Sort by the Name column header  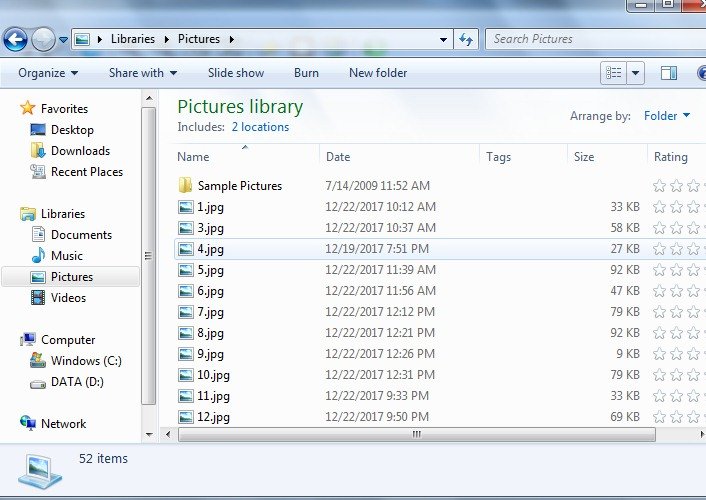(x=246, y=157)
